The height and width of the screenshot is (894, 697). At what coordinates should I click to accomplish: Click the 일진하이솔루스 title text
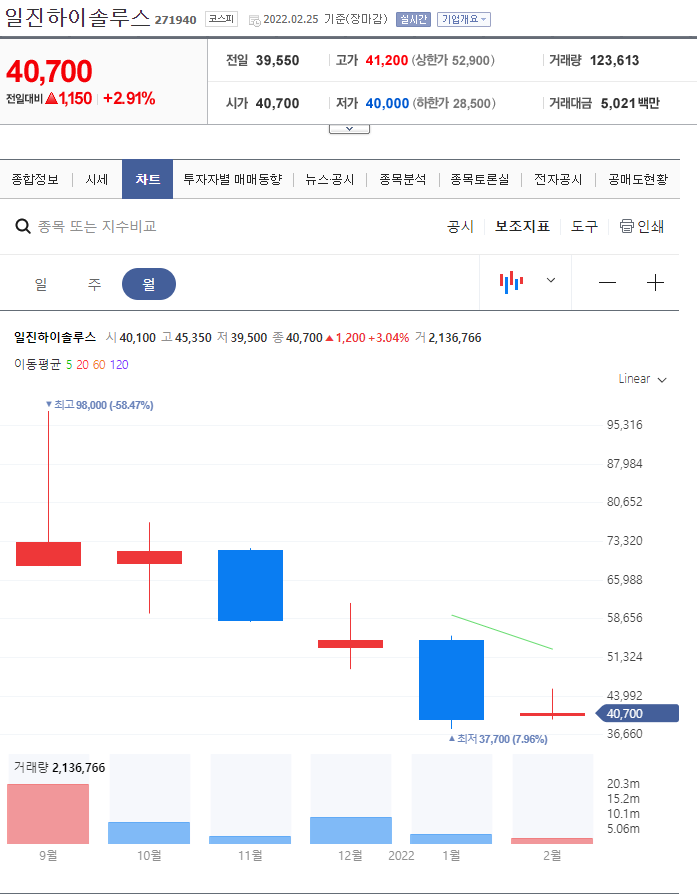pyautogui.click(x=78, y=17)
